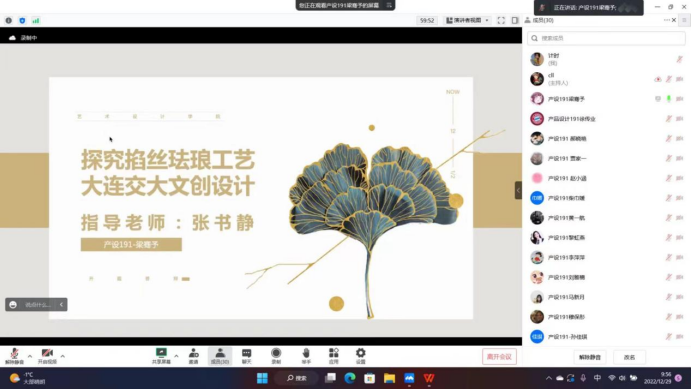This screenshot has height=389, width=692.
Task: Open the 应用 apps icon
Action: (334, 356)
